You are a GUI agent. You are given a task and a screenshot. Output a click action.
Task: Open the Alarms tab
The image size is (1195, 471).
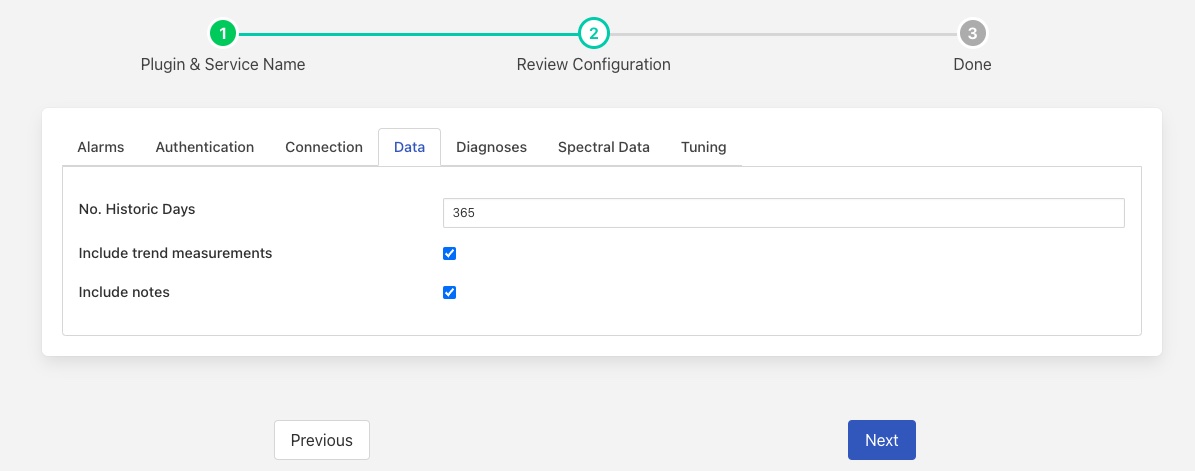pyautogui.click(x=101, y=147)
